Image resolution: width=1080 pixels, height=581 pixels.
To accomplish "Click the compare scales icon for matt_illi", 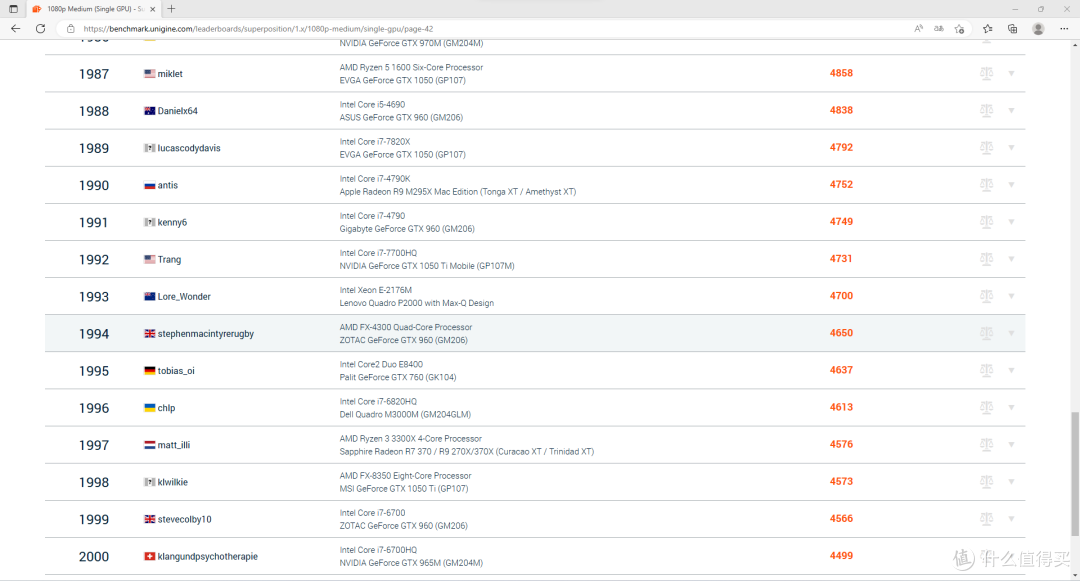I will pyautogui.click(x=986, y=445).
